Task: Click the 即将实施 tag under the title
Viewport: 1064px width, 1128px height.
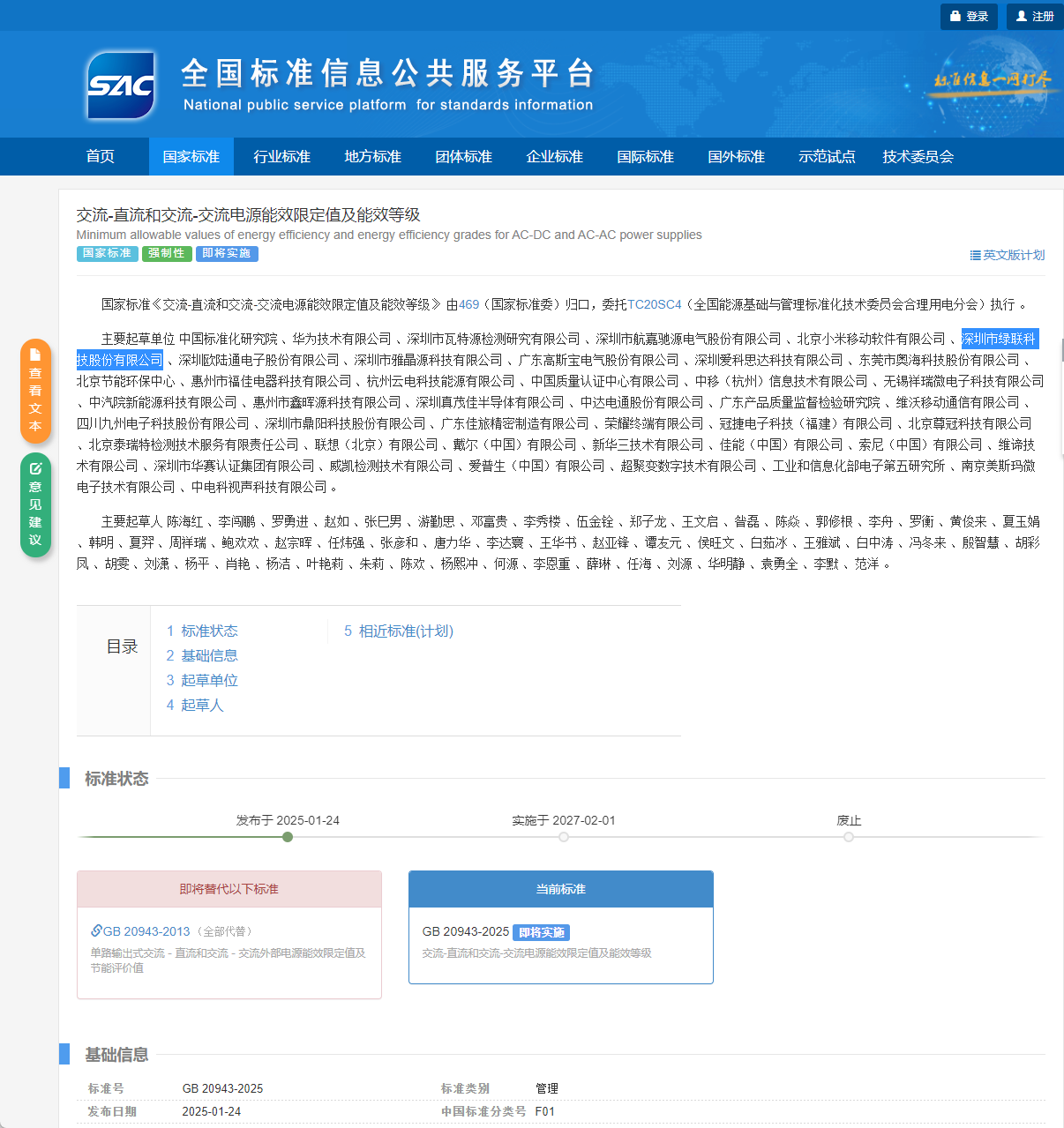Action: pos(227,254)
